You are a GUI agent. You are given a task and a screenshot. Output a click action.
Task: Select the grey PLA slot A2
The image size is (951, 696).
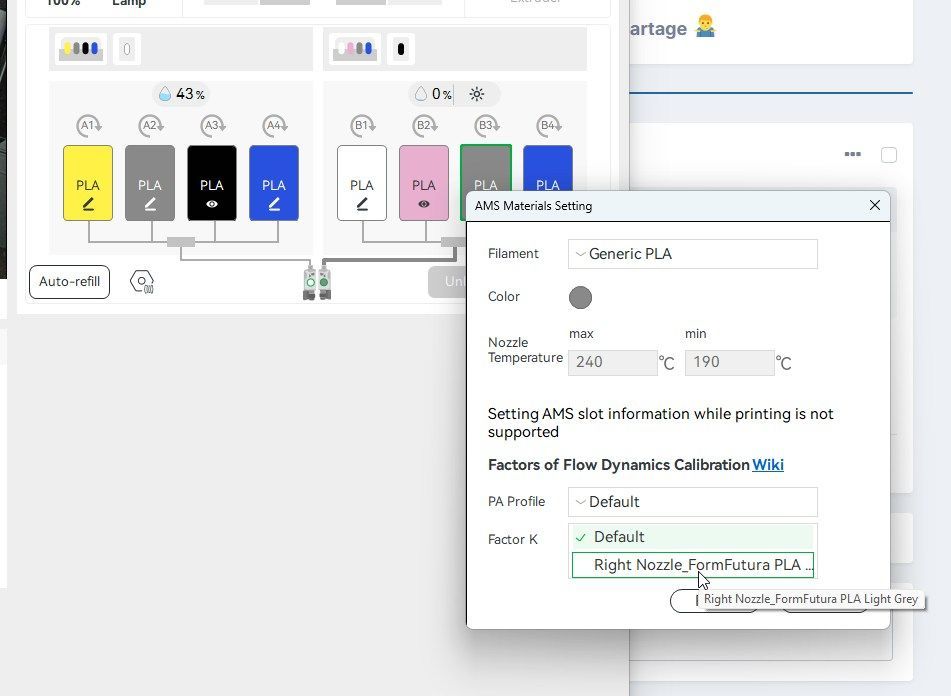coord(150,182)
